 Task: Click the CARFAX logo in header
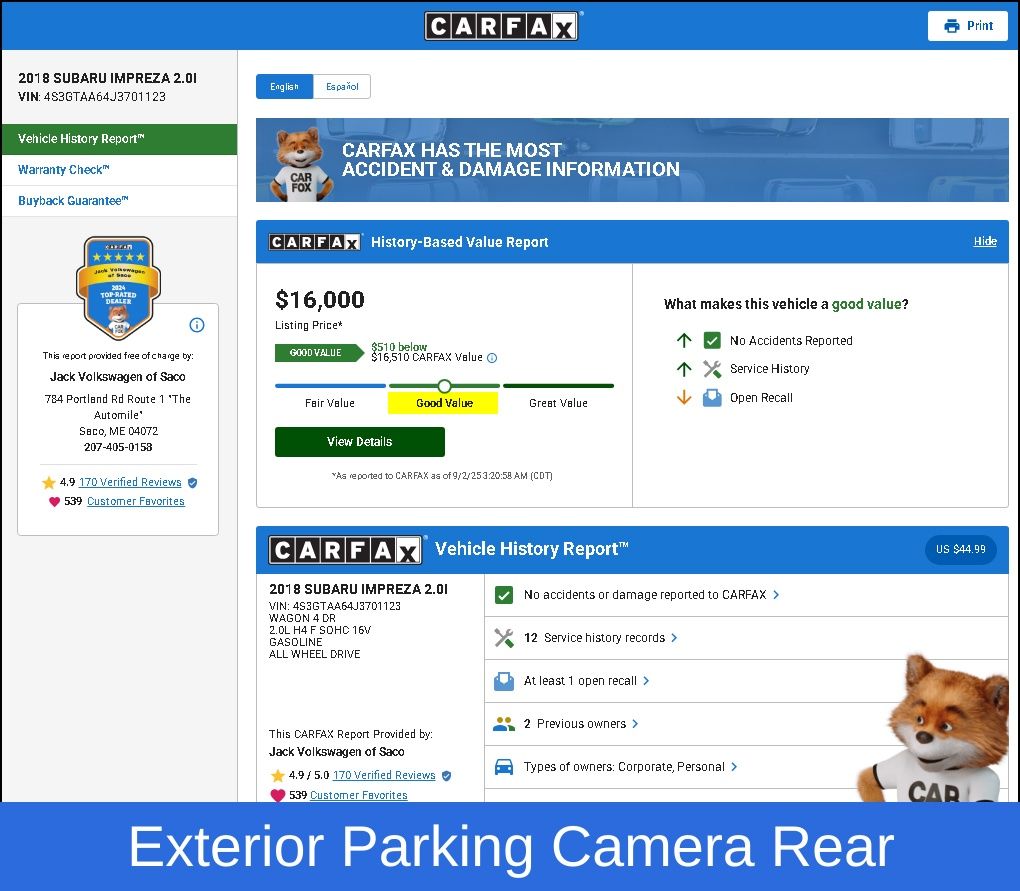501,26
